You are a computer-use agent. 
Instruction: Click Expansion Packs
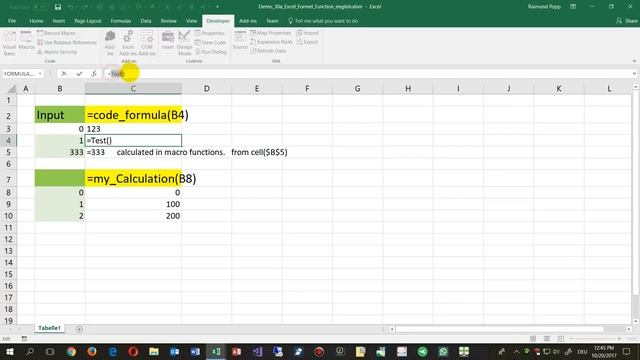point(271,42)
